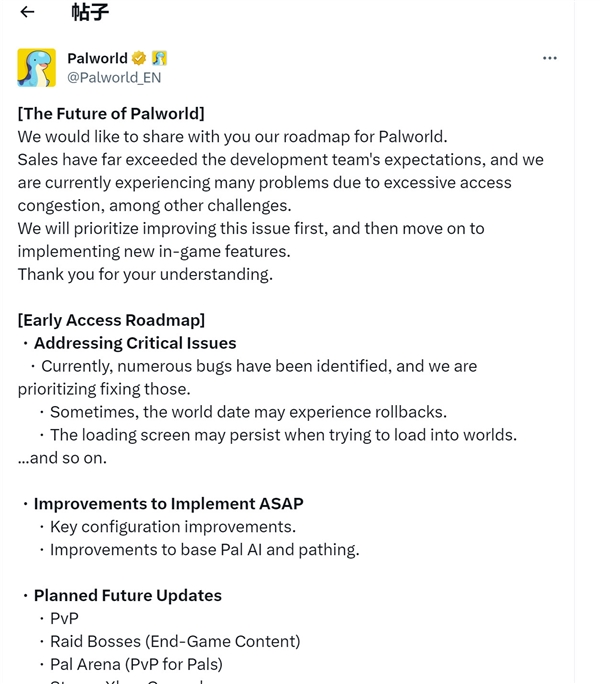Click the [The Future of Palworld] heading

pyautogui.click(x=111, y=113)
